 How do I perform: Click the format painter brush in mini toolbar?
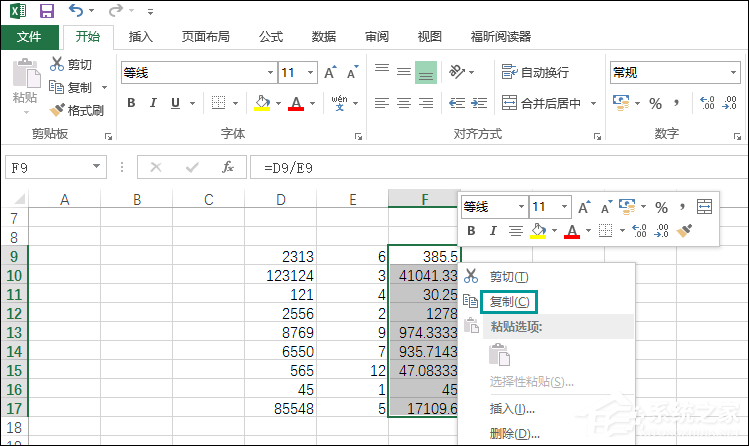(x=686, y=232)
